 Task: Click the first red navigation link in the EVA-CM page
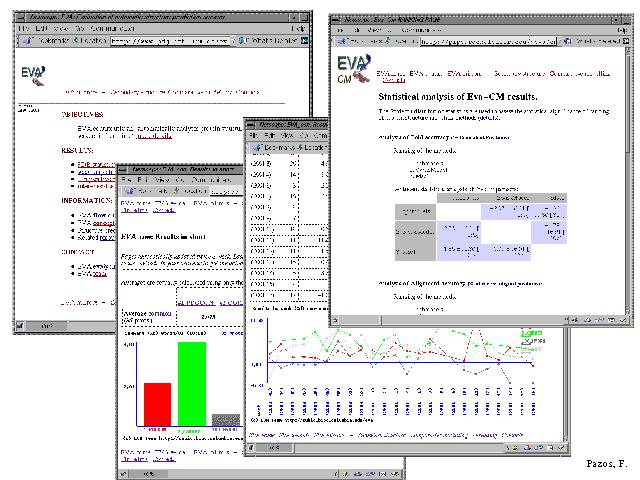(x=390, y=73)
